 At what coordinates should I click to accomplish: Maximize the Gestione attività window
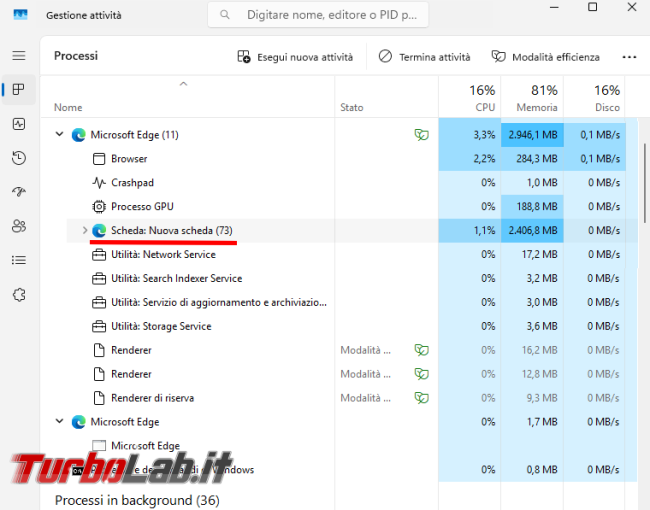[x=593, y=7]
